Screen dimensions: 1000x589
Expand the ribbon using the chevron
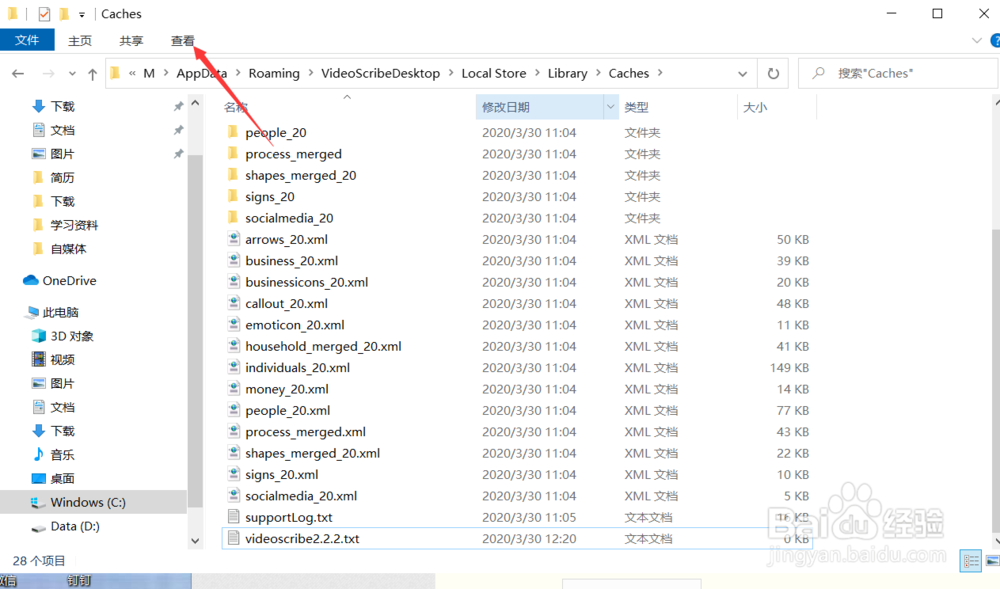[976, 41]
